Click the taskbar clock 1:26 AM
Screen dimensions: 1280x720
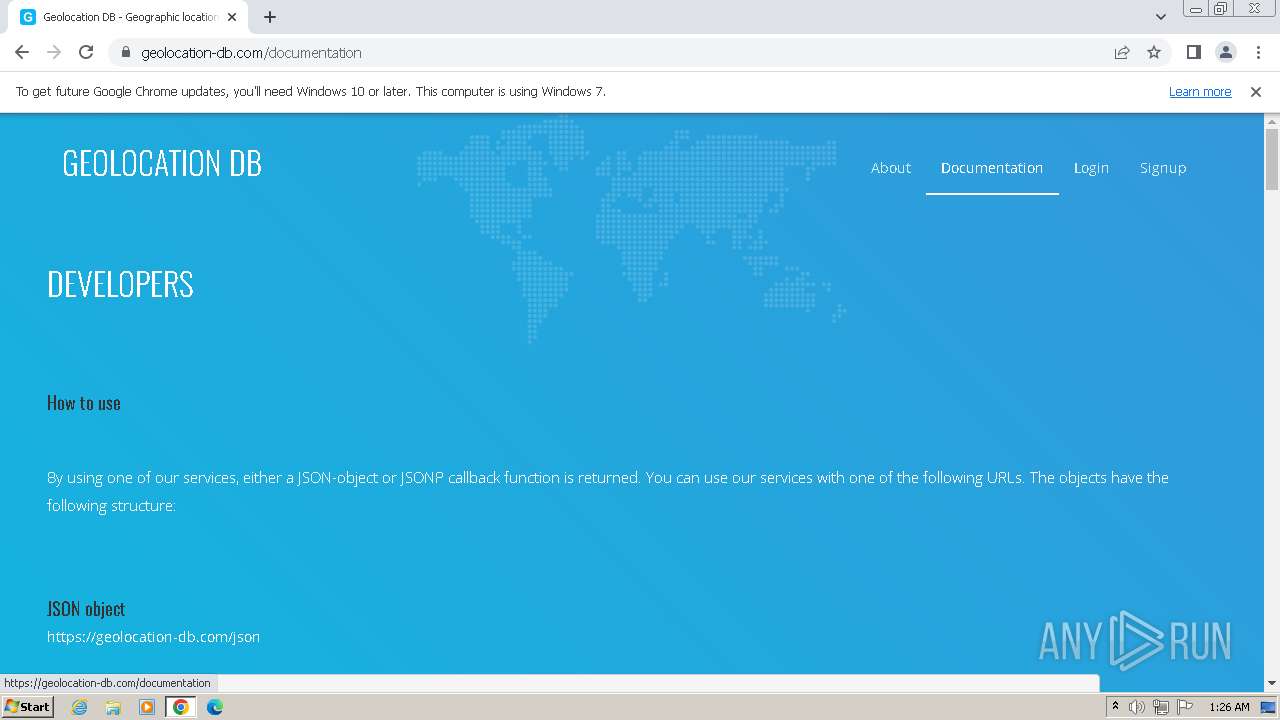click(x=1229, y=707)
